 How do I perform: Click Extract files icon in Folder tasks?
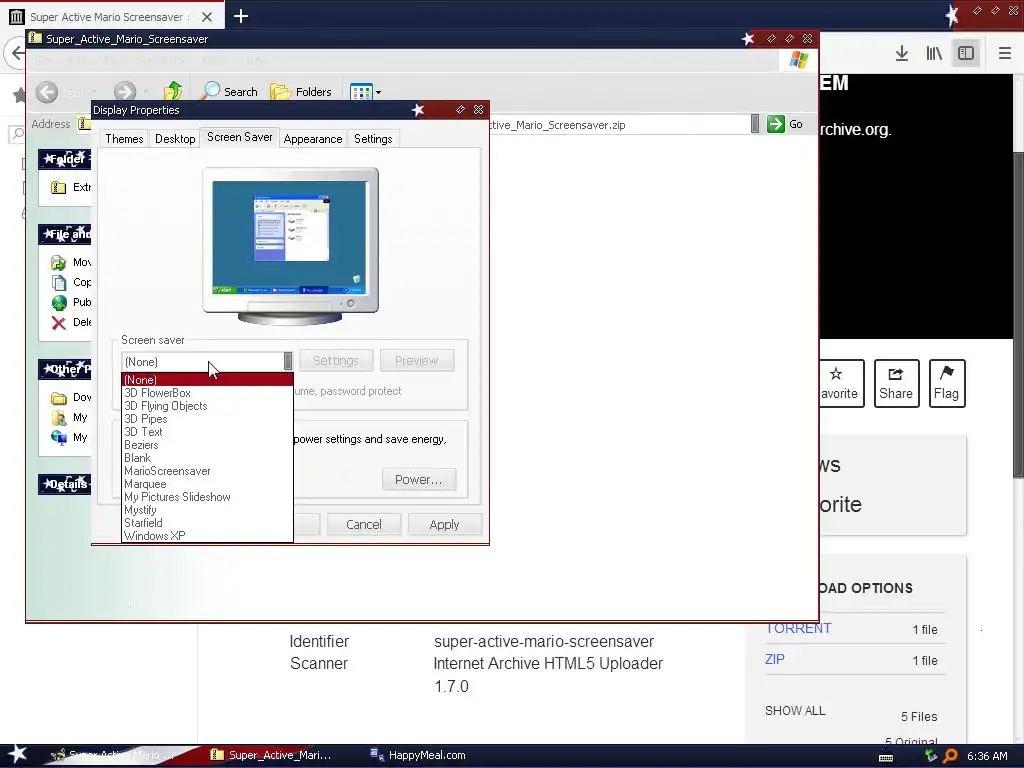[59, 187]
